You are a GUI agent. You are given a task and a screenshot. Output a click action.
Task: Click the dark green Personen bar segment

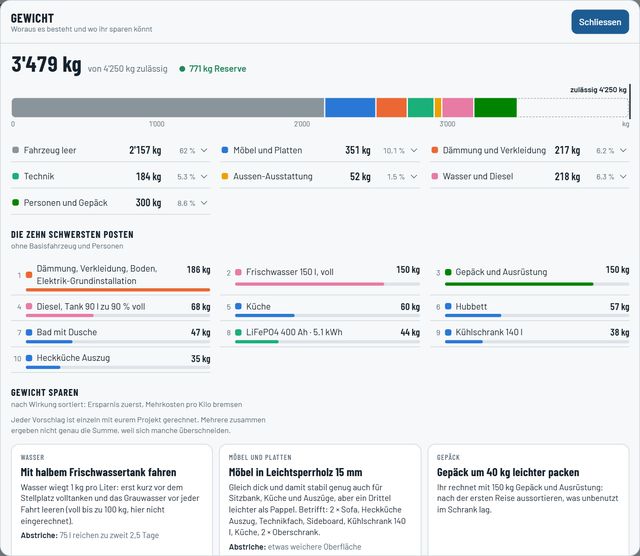pyautogui.click(x=496, y=107)
